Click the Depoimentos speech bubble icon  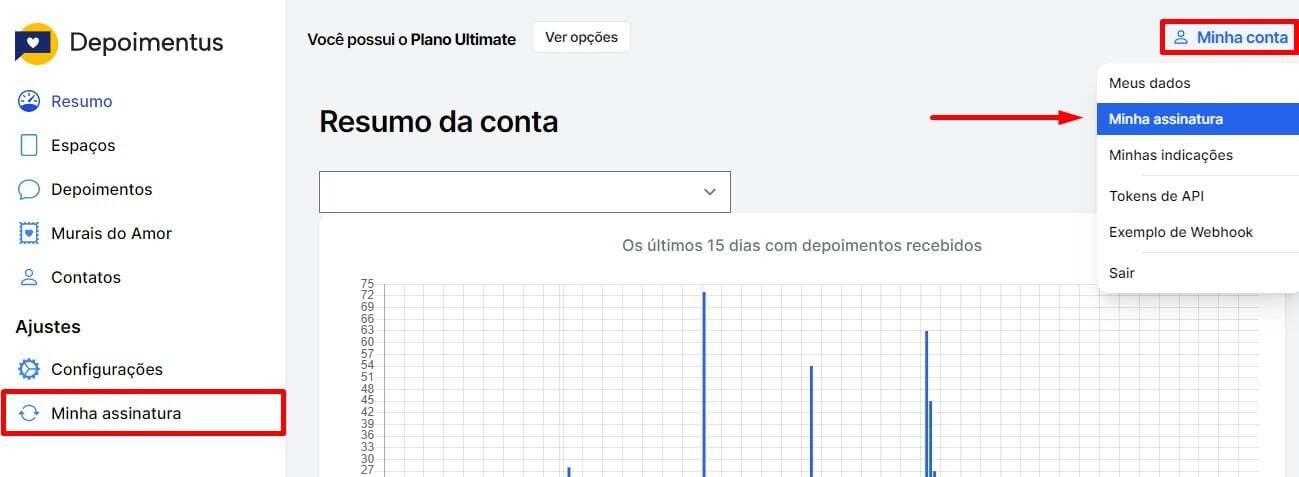click(x=29, y=189)
